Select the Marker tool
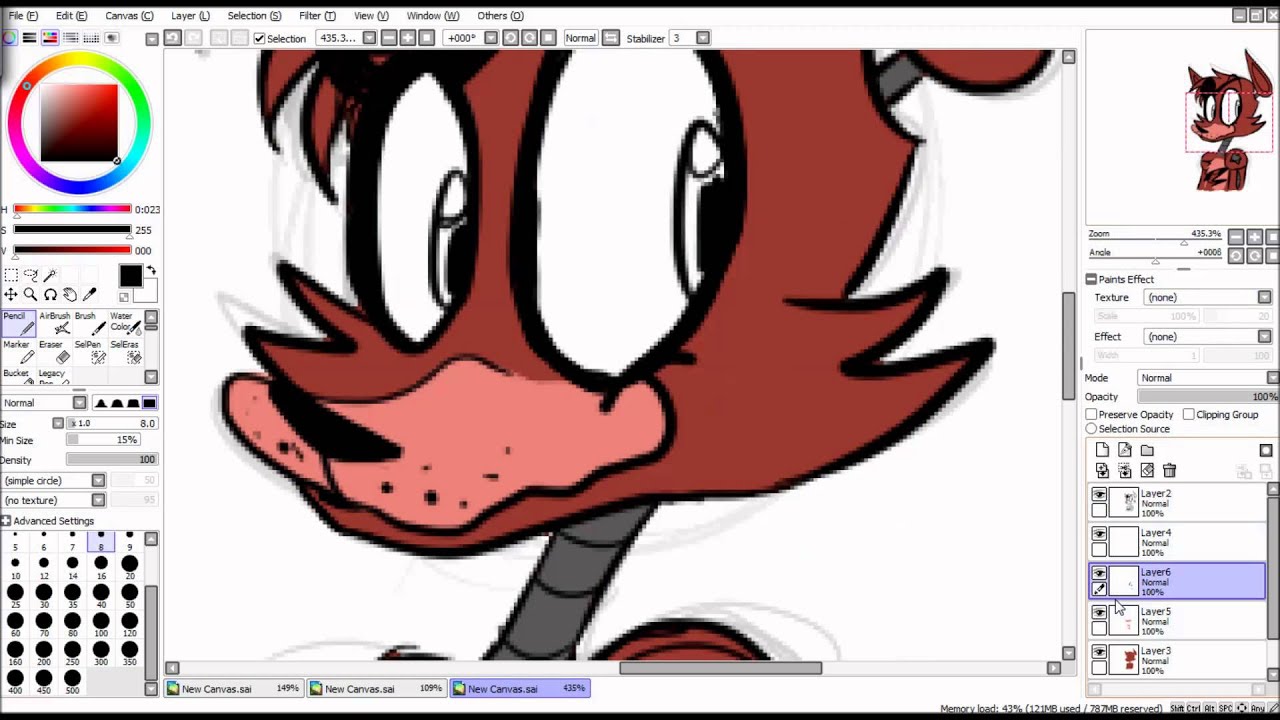This screenshot has width=1280, height=720. tap(18, 352)
